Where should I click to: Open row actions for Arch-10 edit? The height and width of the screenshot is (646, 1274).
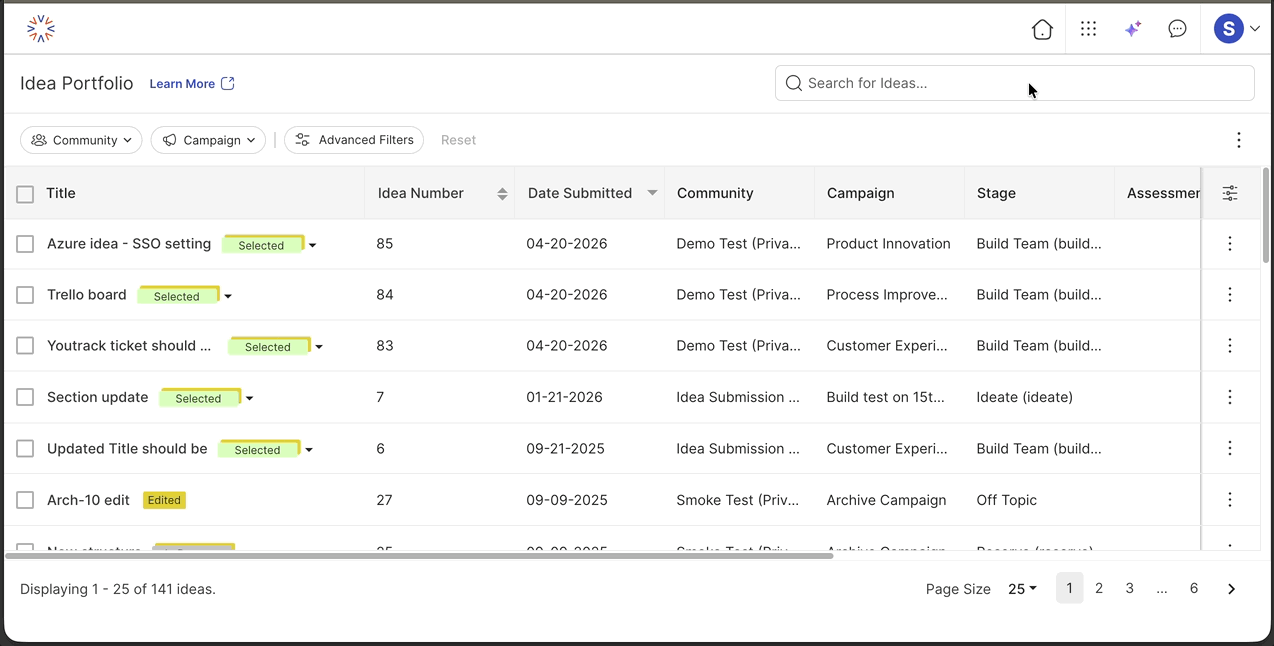coord(1230,499)
